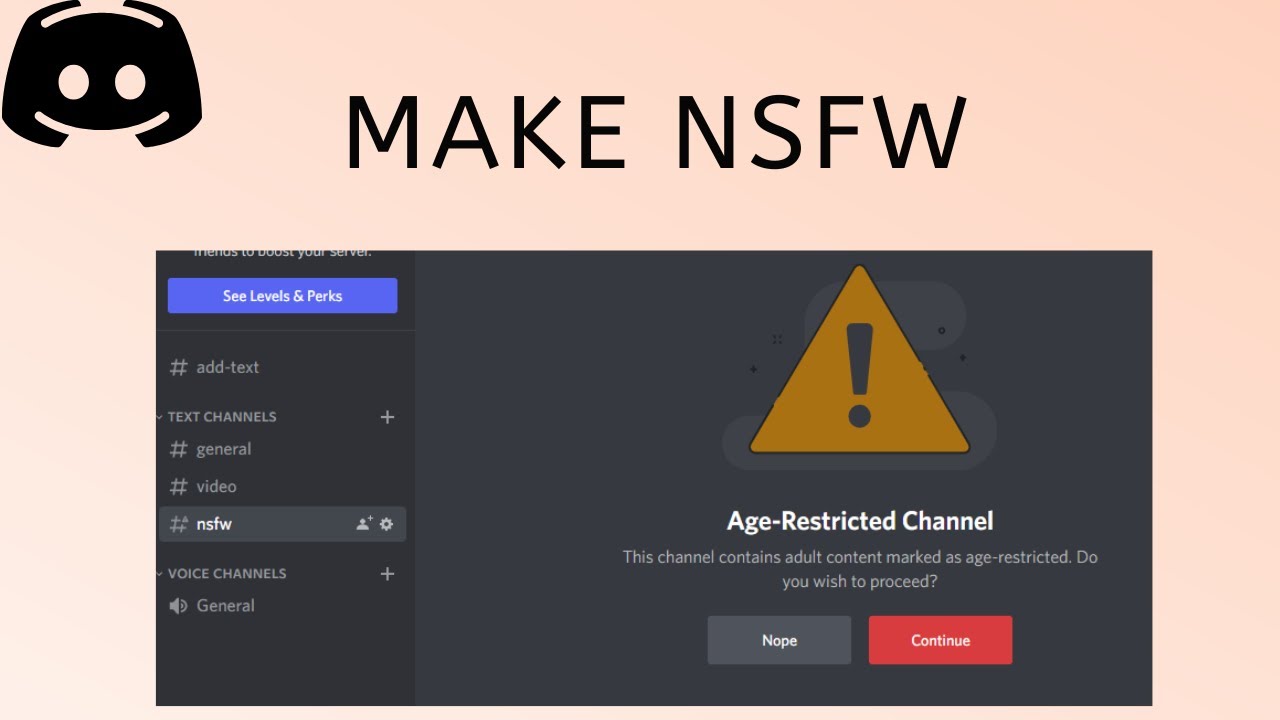The width and height of the screenshot is (1280, 720).
Task: Click the speaker icon beside General
Action: click(x=179, y=606)
